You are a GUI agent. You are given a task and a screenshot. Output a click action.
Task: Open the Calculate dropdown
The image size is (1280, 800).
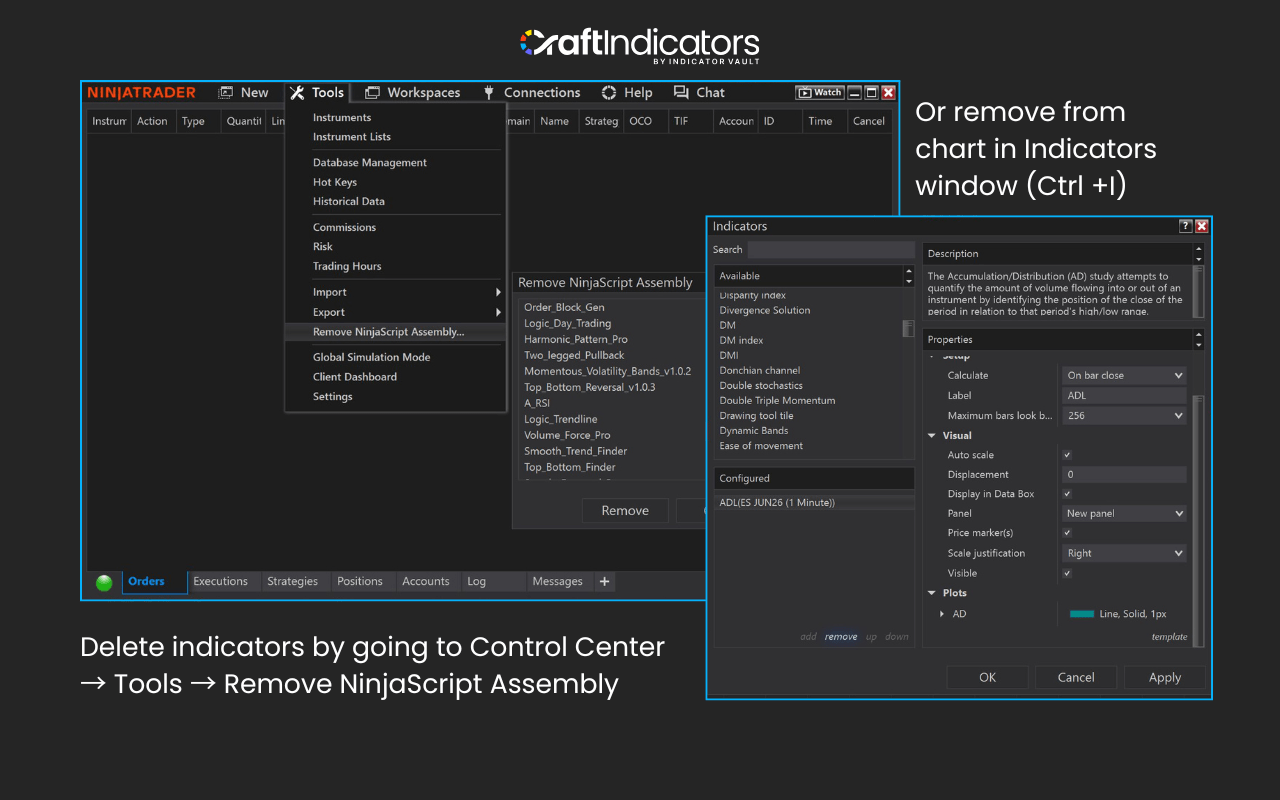click(x=1124, y=375)
